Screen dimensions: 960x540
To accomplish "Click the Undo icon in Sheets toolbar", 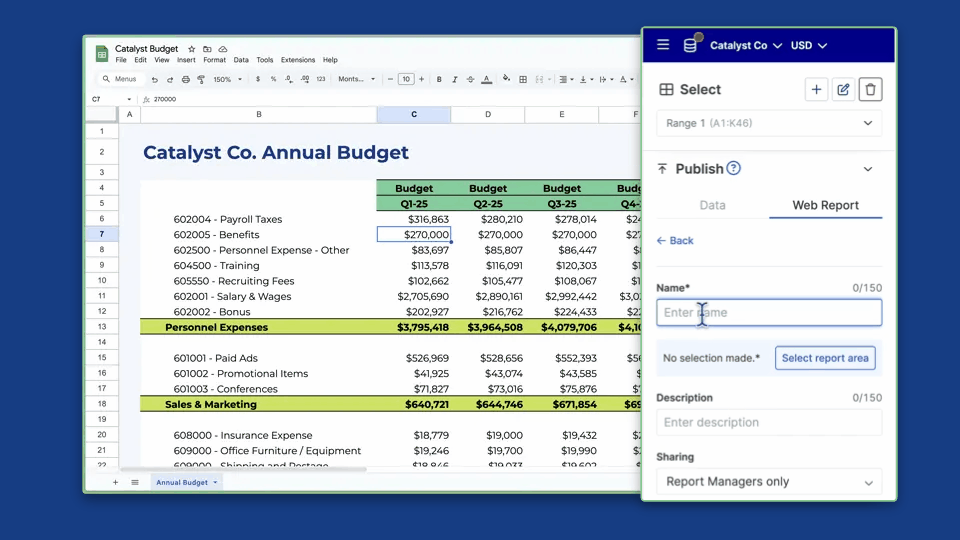I will [154, 79].
